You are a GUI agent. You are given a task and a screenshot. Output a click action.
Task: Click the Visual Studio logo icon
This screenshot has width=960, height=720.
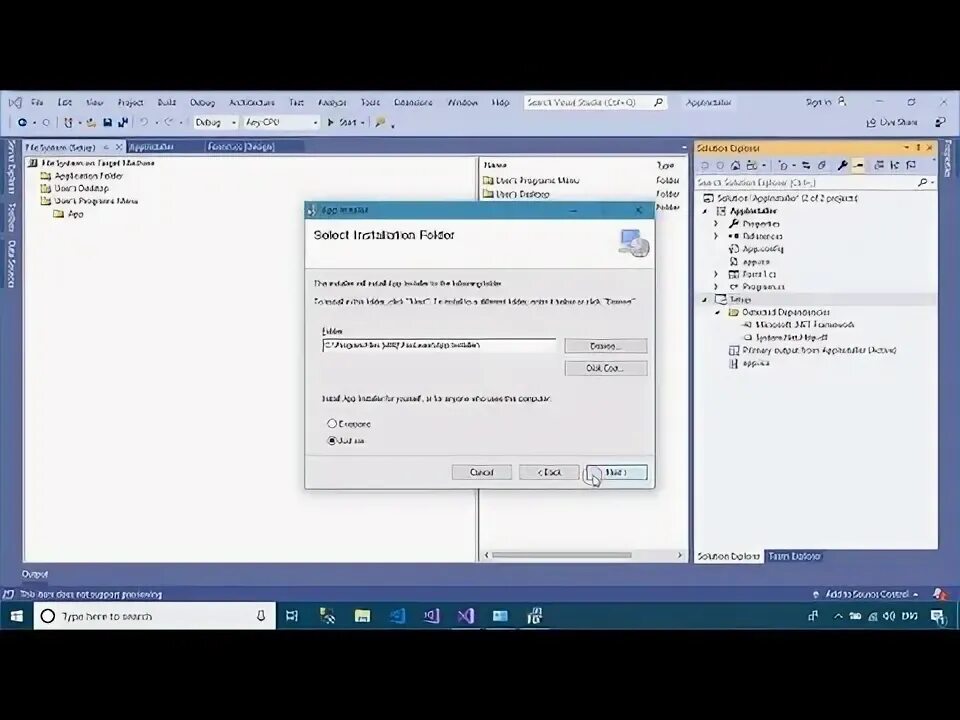point(15,102)
